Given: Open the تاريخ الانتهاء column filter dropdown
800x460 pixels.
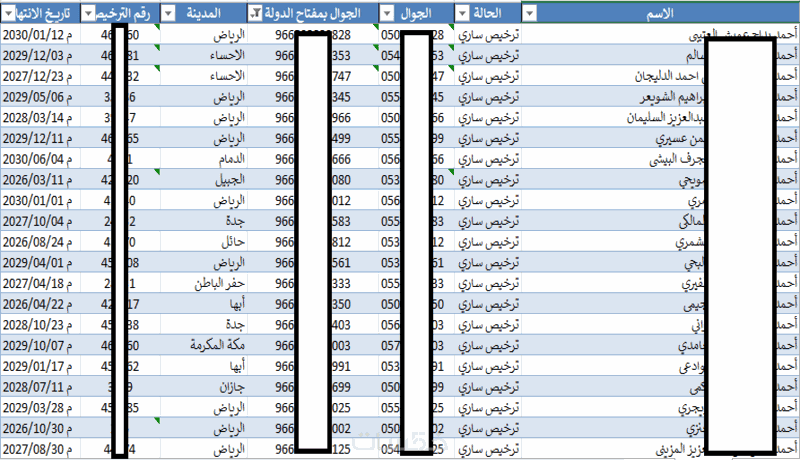Looking at the screenshot, I should (x=9, y=14).
